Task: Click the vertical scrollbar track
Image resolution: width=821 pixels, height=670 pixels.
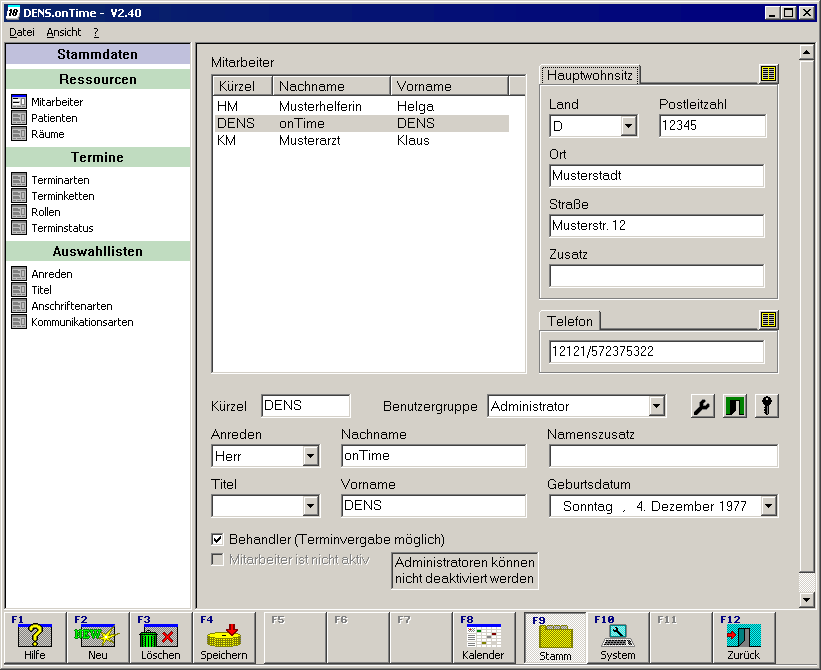Action: (806, 583)
